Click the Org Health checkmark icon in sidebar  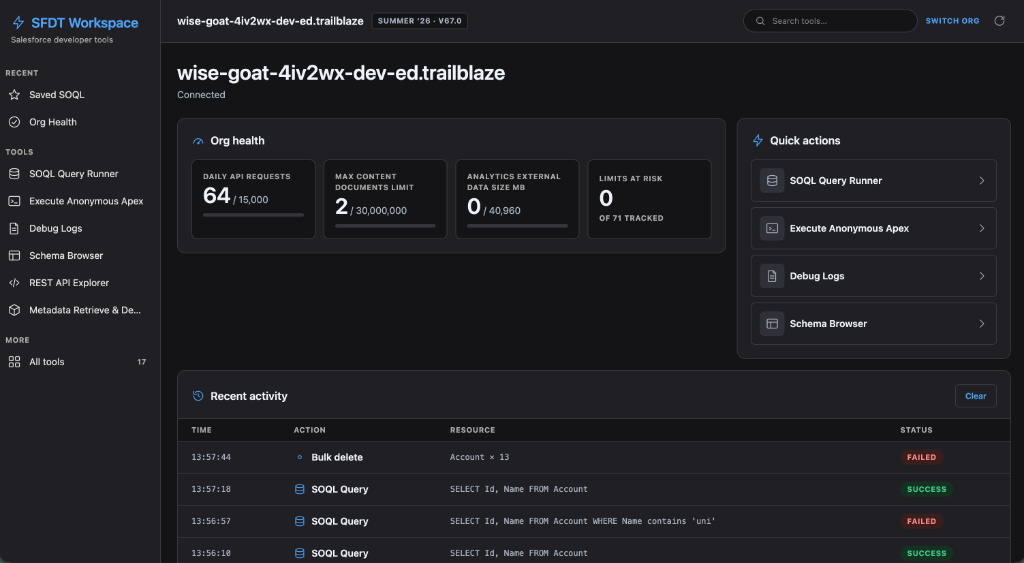tap(14, 122)
